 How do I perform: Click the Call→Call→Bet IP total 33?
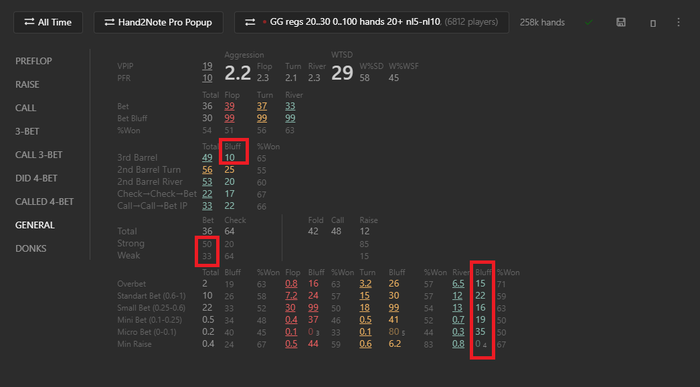207,206
